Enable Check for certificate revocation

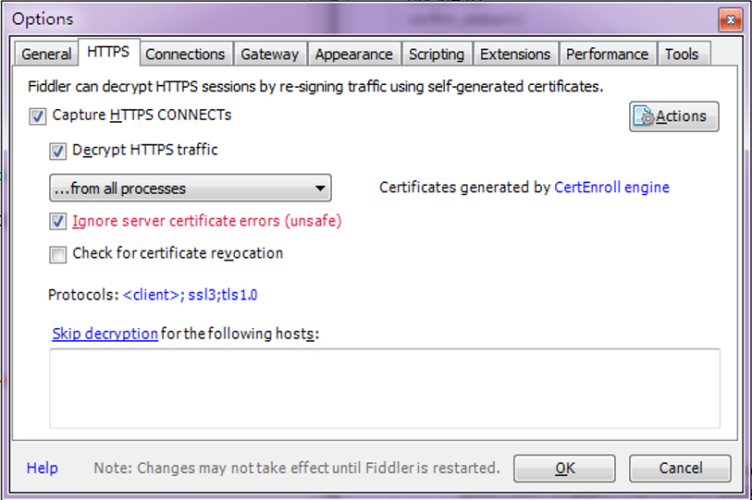[x=58, y=254]
